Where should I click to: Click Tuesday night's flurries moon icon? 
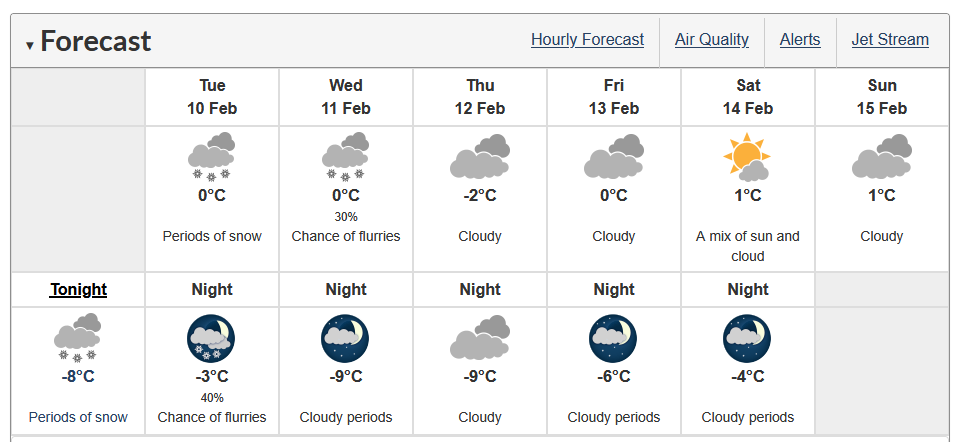[x=211, y=339]
